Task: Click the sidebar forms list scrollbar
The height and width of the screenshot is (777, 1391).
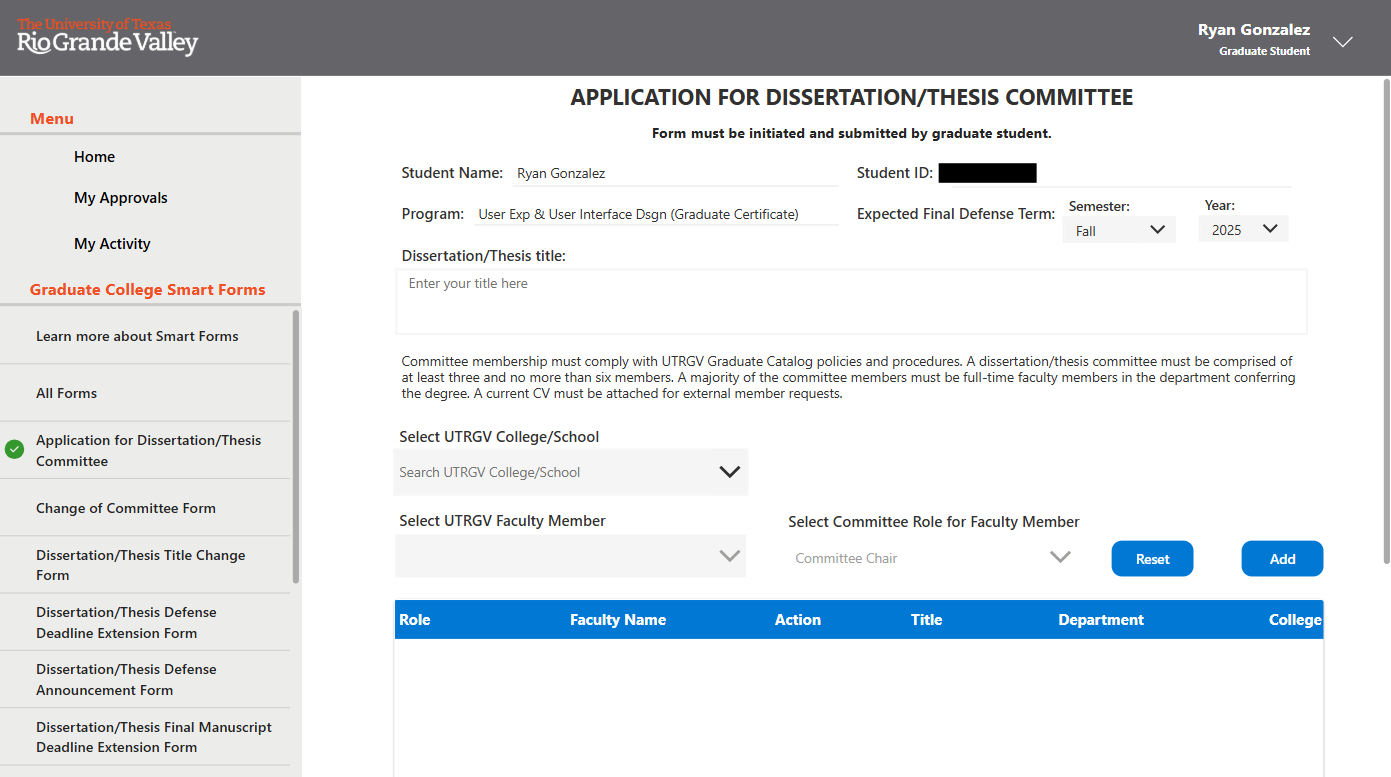Action: coord(295,446)
